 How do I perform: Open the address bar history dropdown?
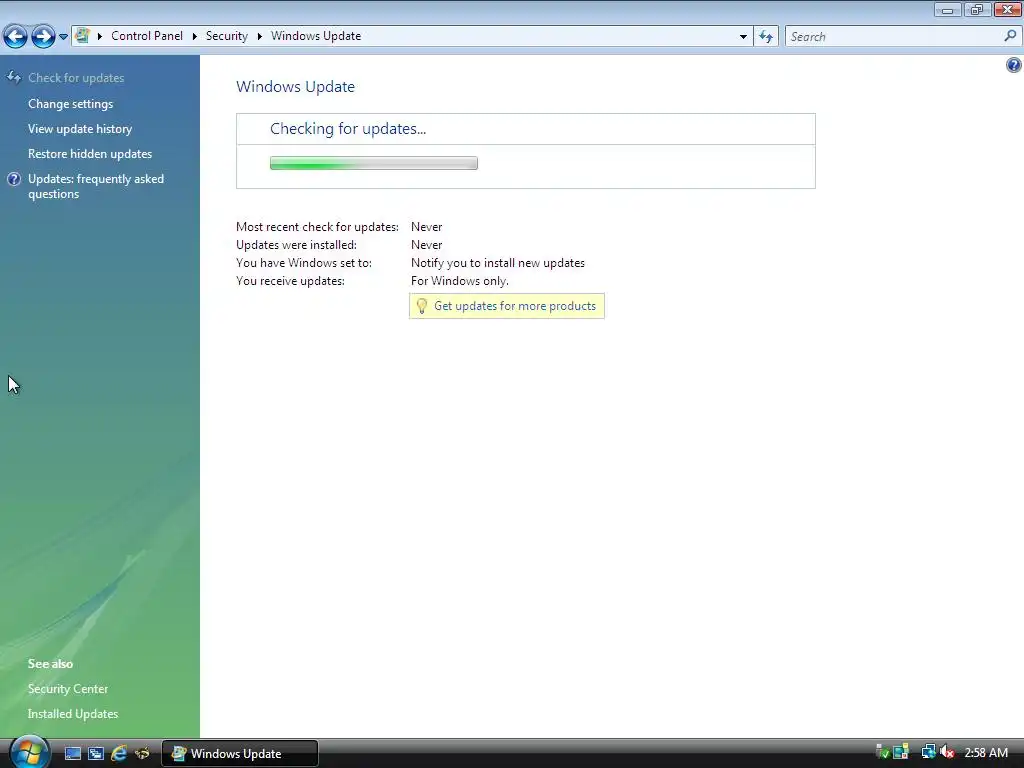click(743, 37)
